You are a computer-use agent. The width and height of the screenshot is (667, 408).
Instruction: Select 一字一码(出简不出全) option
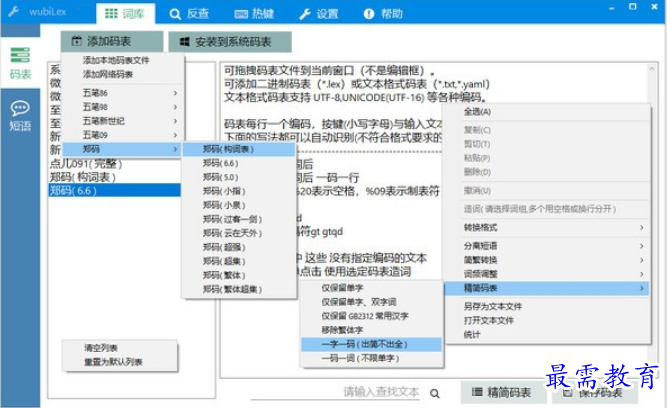coord(371,344)
